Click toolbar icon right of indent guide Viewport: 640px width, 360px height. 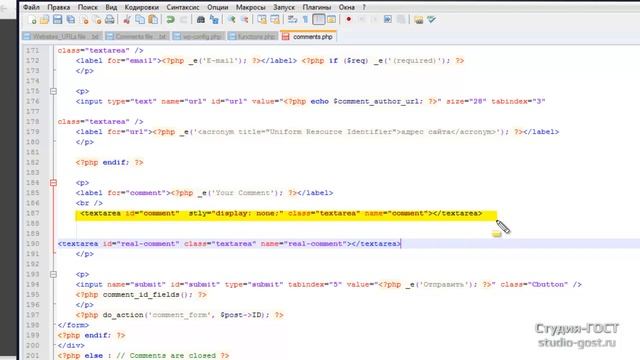331,20
